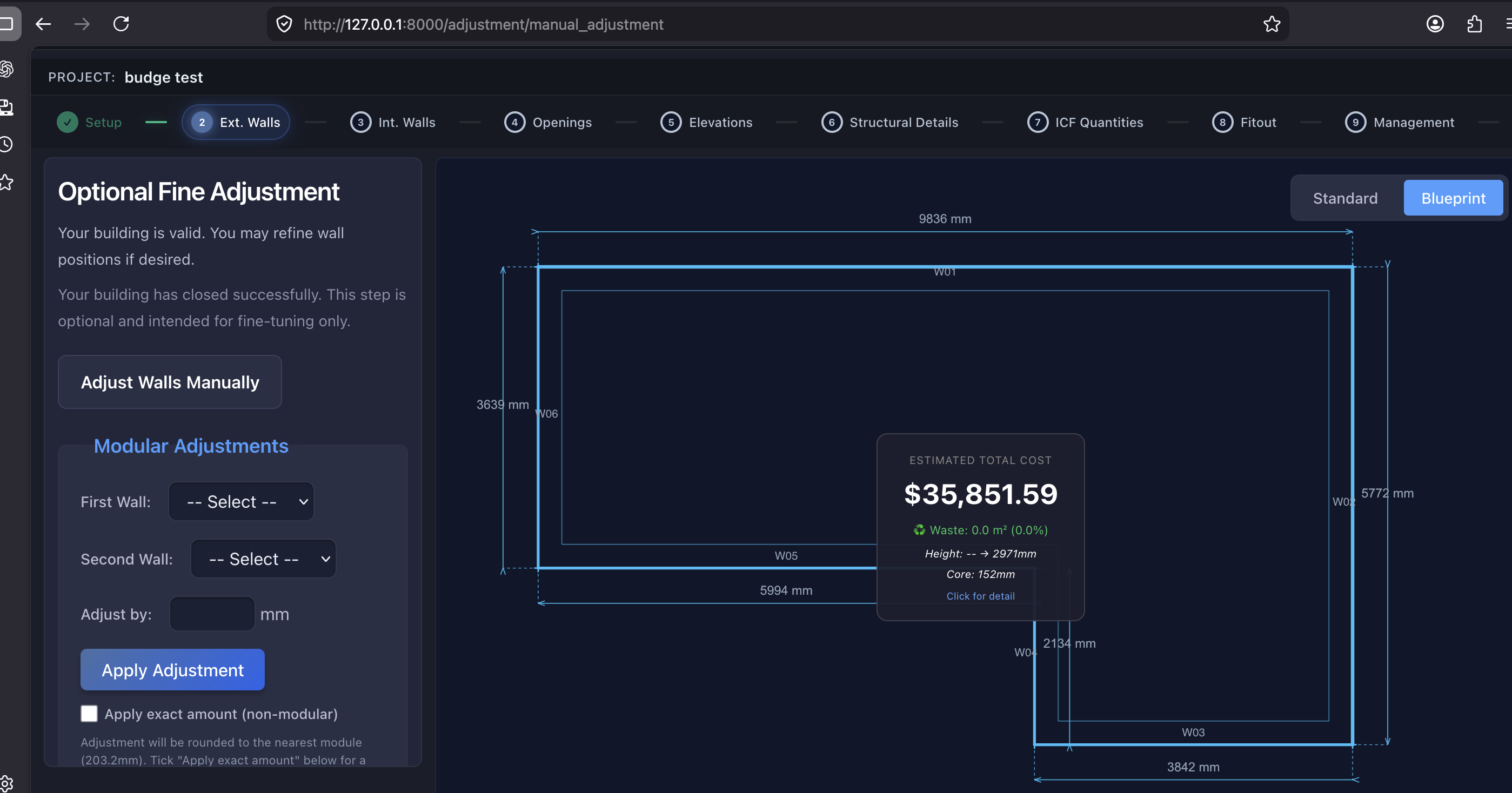This screenshot has width=1512, height=793.
Task: Click the browser back arrow
Action: point(43,24)
